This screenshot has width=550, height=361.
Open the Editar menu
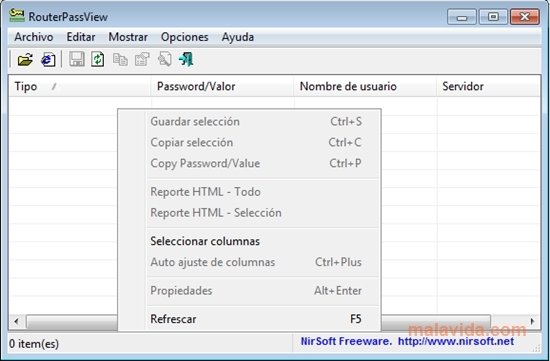click(x=81, y=37)
